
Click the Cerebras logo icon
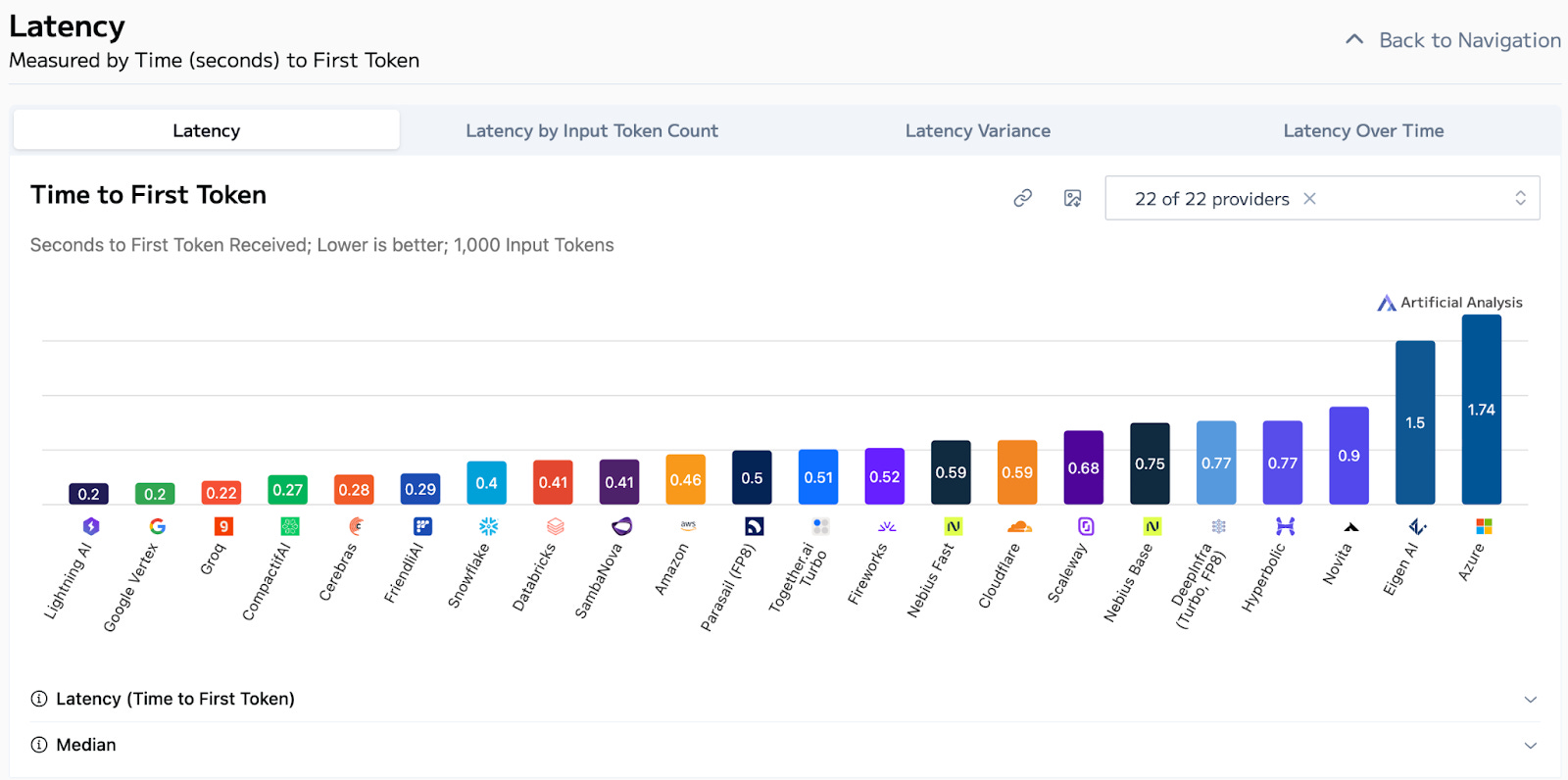[x=356, y=526]
